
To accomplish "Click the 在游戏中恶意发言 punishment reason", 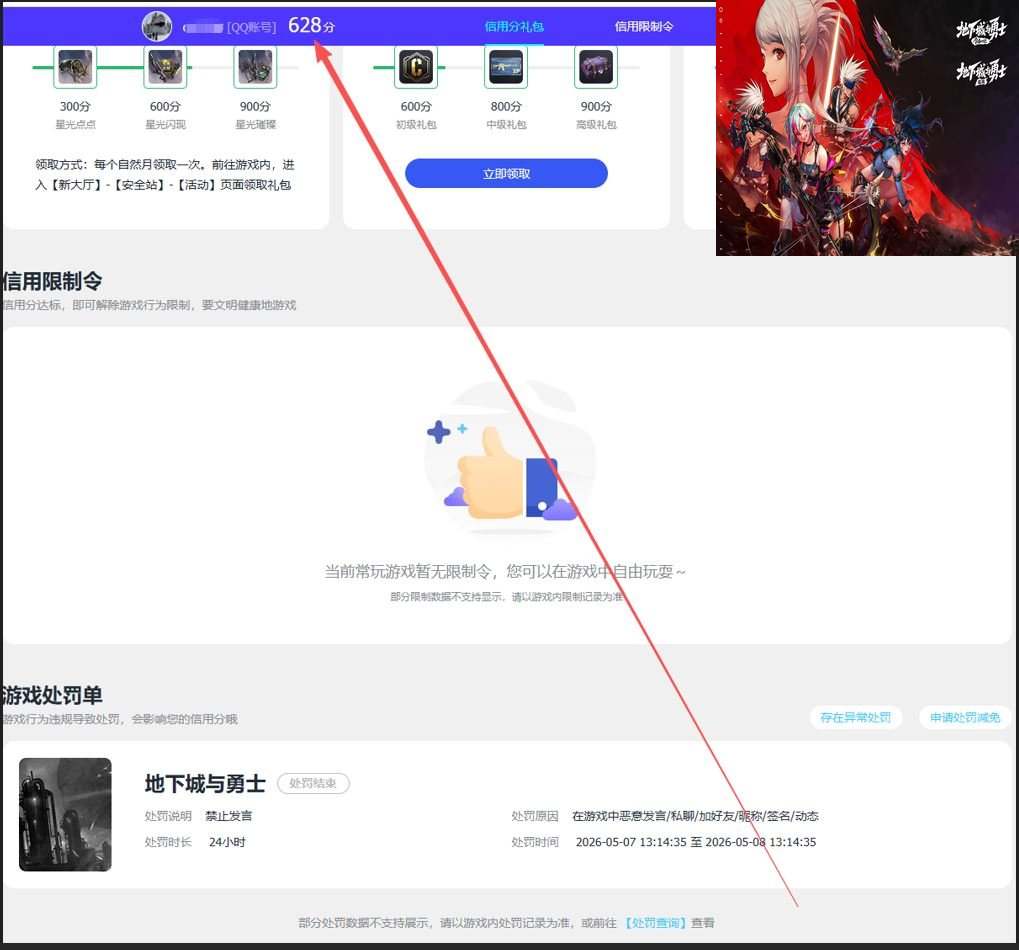I will 695,816.
